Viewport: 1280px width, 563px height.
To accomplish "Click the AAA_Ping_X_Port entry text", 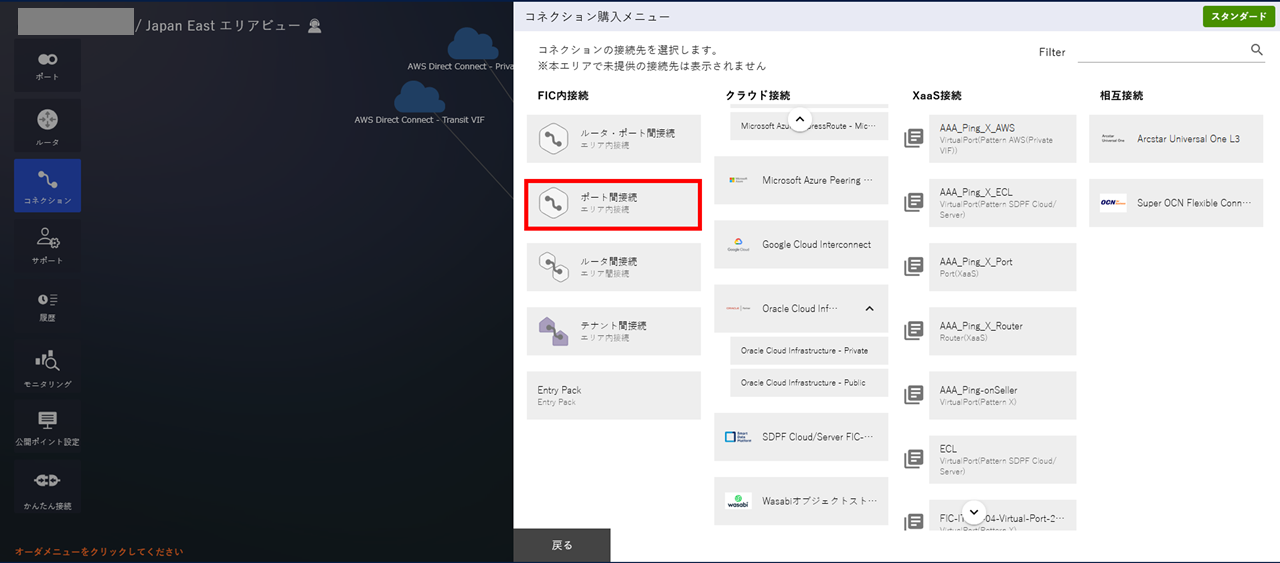I will (976, 262).
